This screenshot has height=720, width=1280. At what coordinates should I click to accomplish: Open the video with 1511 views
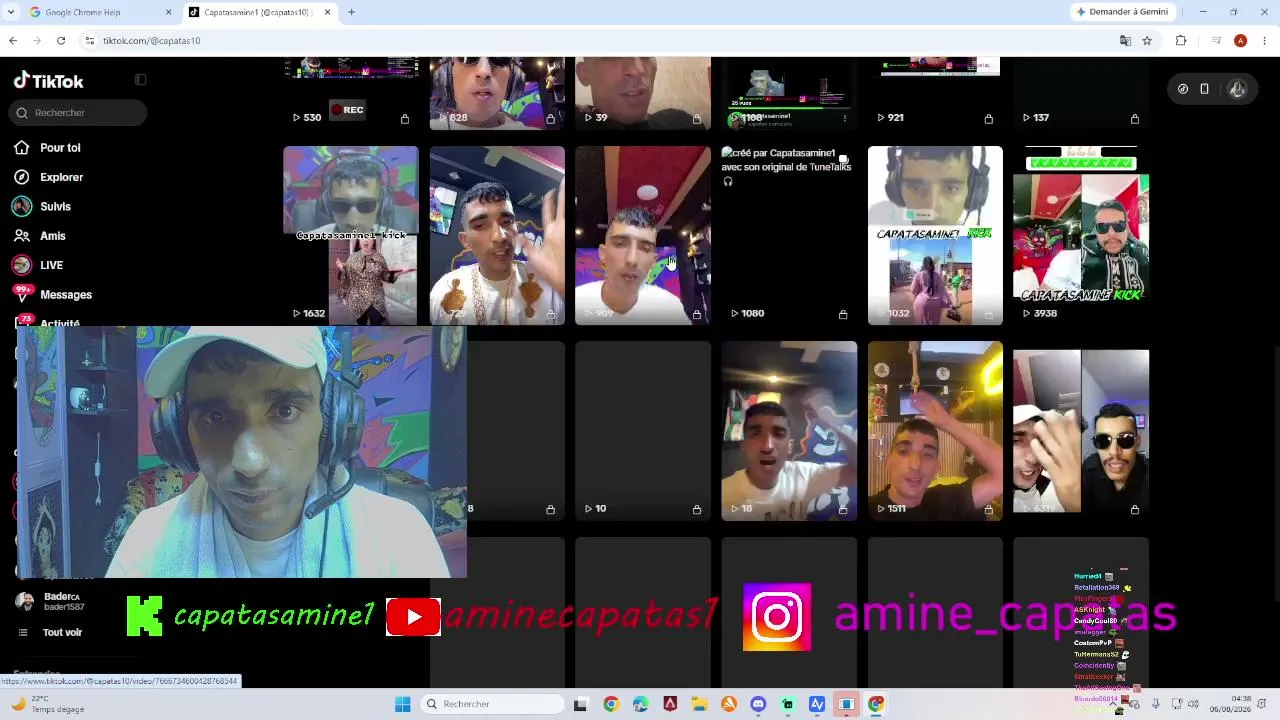point(935,431)
